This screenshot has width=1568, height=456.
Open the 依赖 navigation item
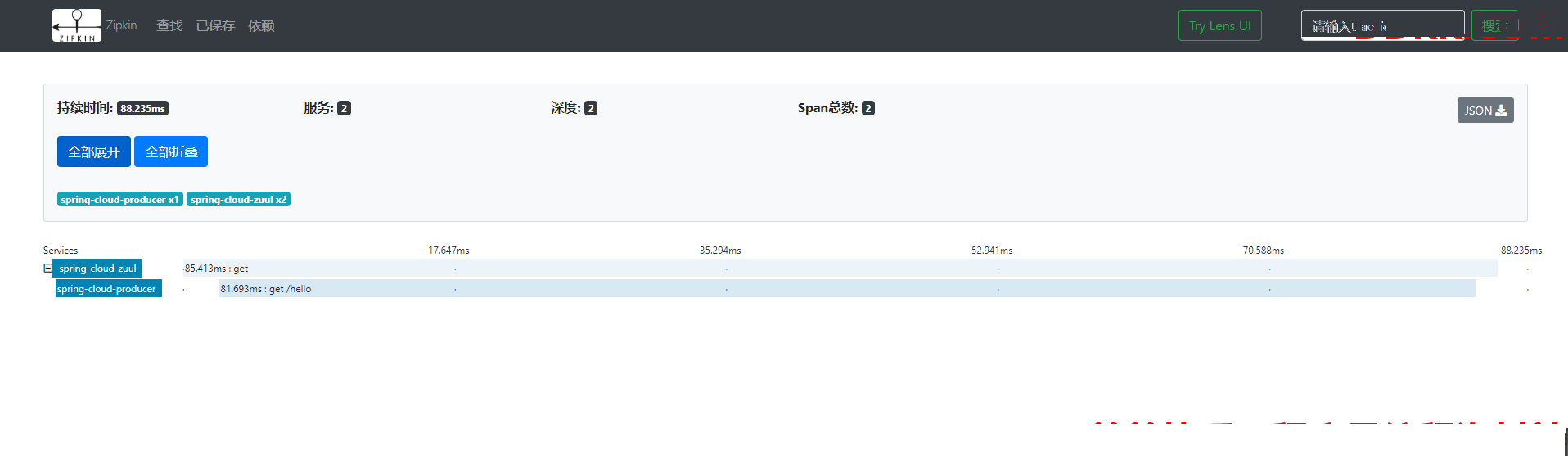tap(261, 26)
